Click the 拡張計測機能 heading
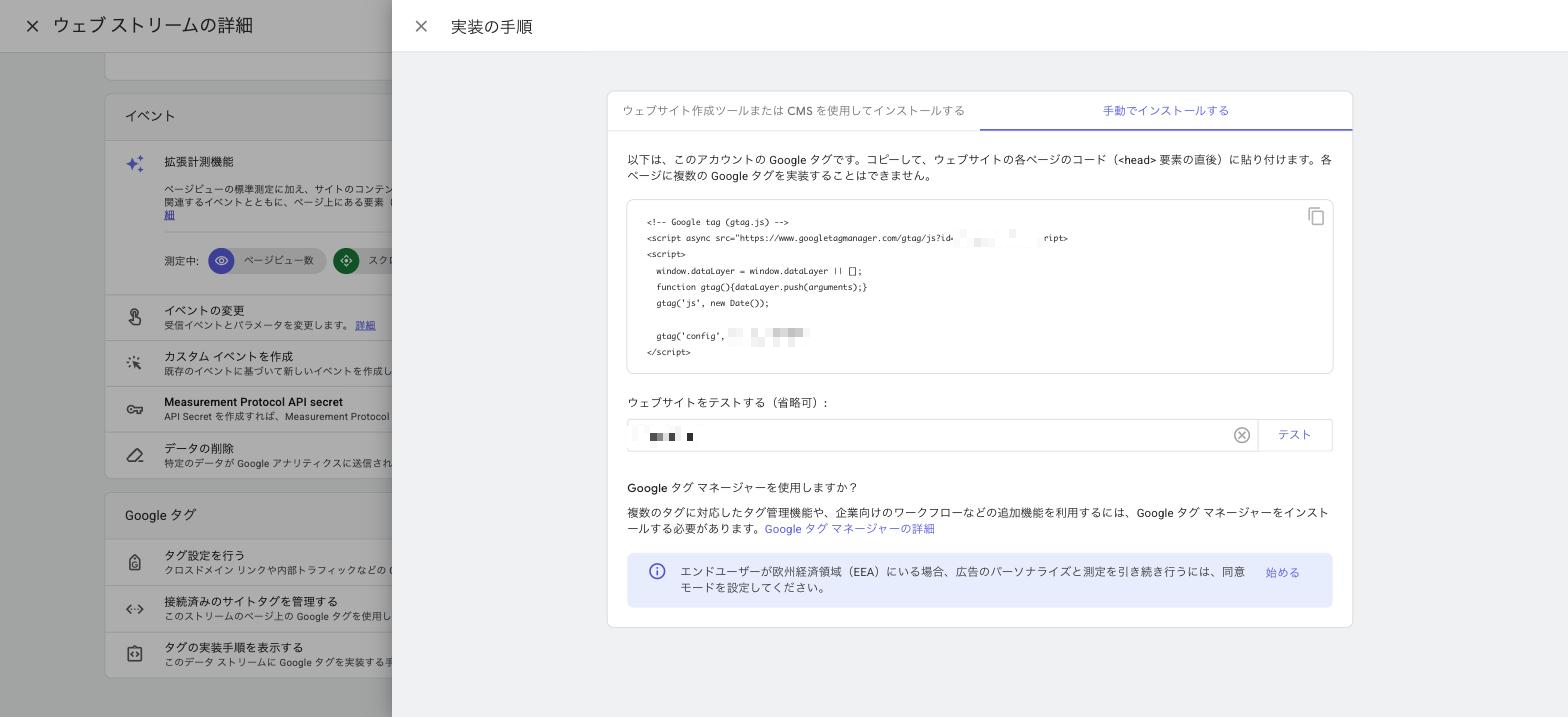1568x717 pixels. tap(199, 162)
